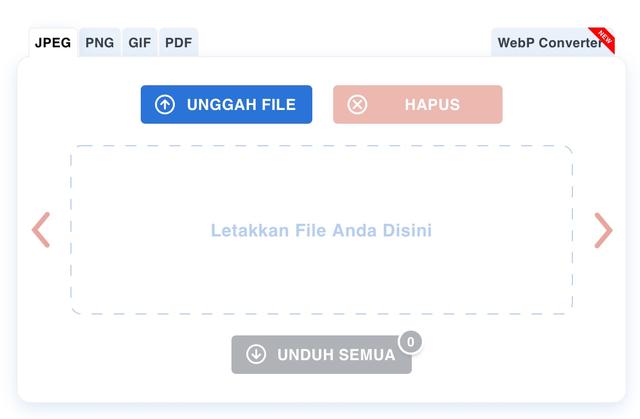This screenshot has width=640, height=419.
Task: Switch to the JPEG tab
Action: pos(53,42)
